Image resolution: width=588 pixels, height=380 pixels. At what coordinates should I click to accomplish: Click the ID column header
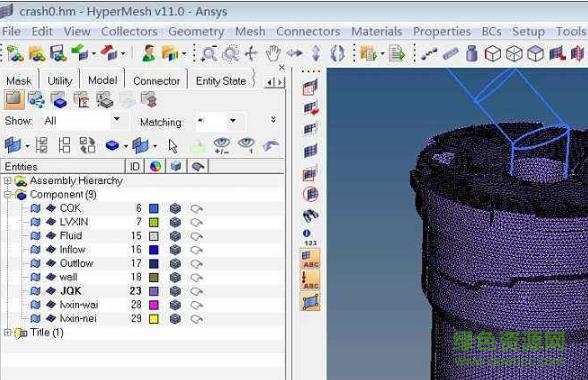(135, 166)
